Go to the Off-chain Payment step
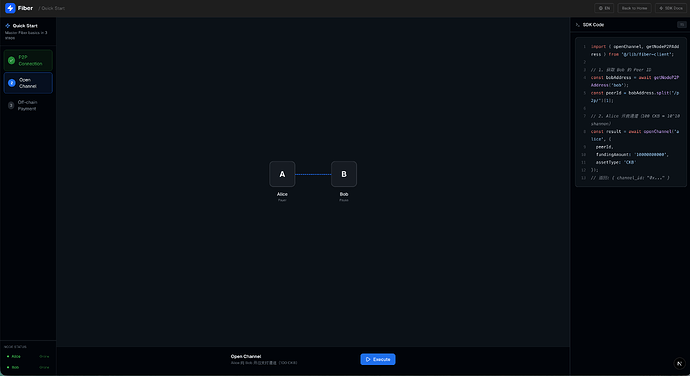Image resolution: width=690 pixels, height=376 pixels. tap(28, 105)
